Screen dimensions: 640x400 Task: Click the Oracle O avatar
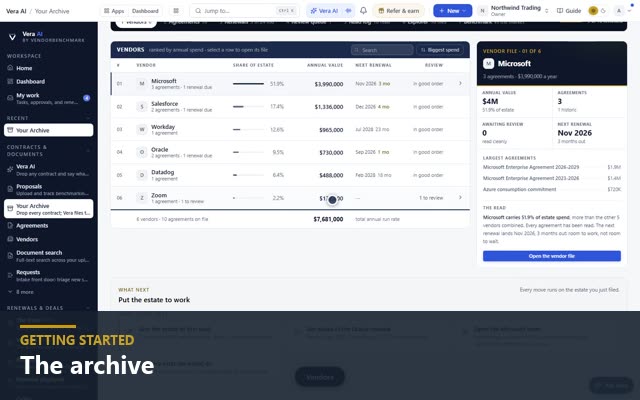click(142, 152)
